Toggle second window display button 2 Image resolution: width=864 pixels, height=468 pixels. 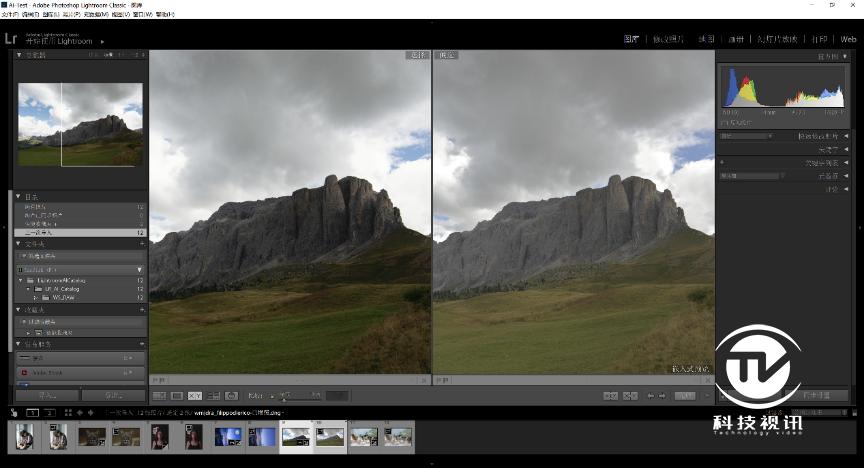pyautogui.click(x=49, y=412)
